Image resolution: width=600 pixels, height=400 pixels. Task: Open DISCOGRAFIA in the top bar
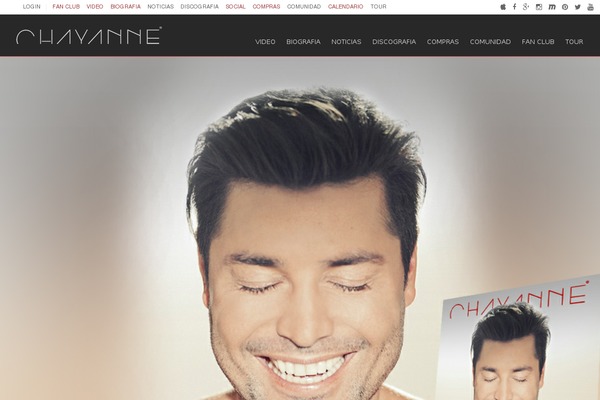coord(200,7)
